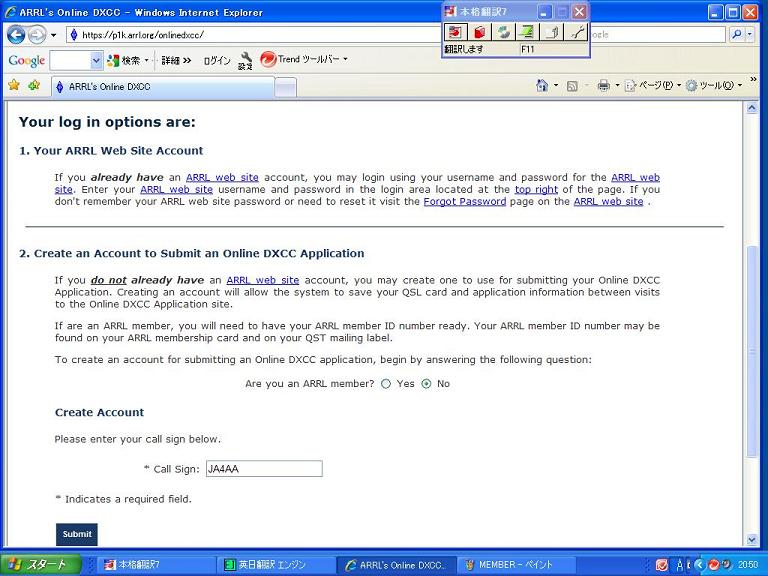Click the address bar with arrl.org URL
Image resolution: width=768 pixels, height=576 pixels.
(255, 34)
